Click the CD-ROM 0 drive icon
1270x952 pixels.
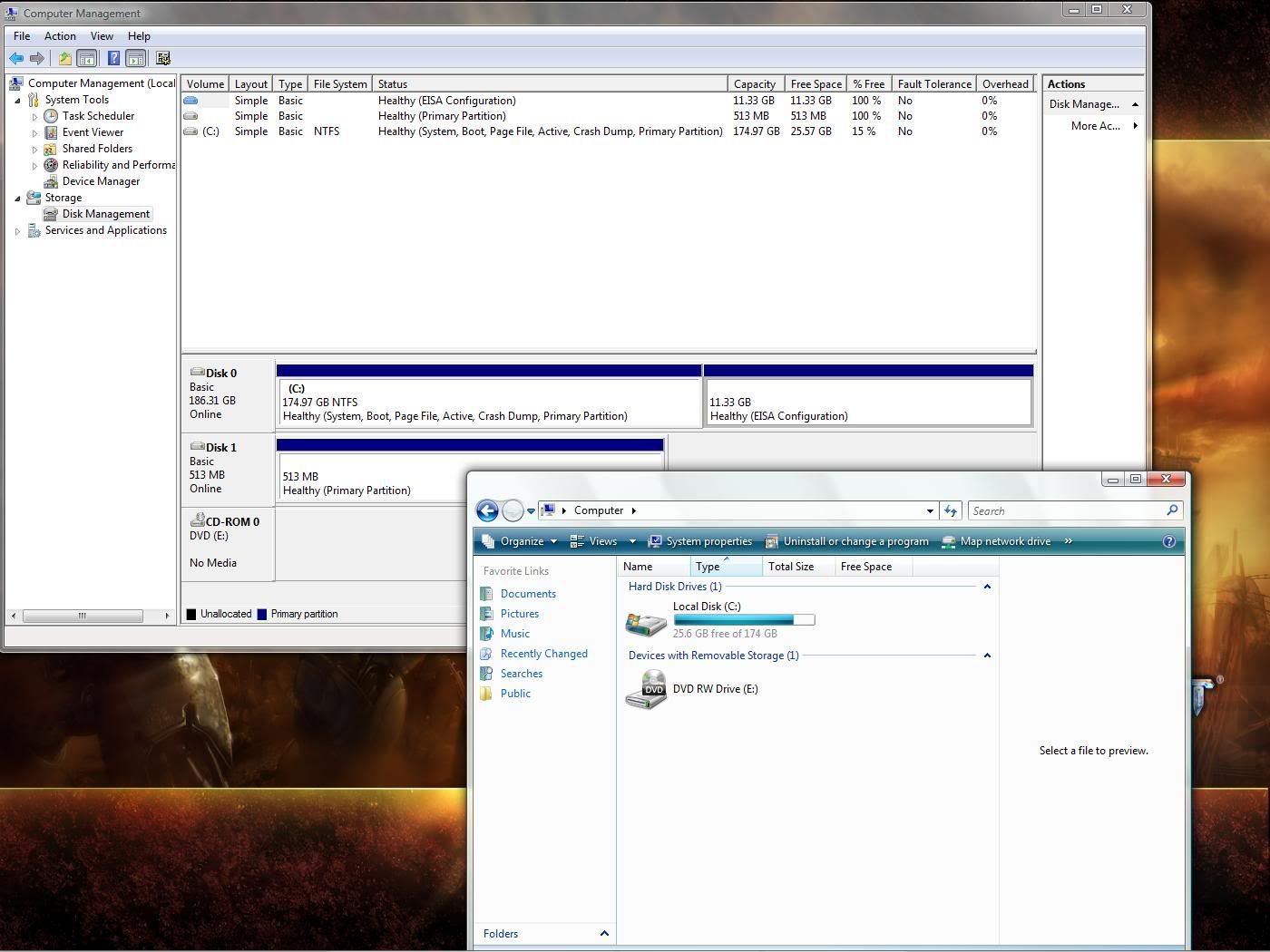pos(197,520)
